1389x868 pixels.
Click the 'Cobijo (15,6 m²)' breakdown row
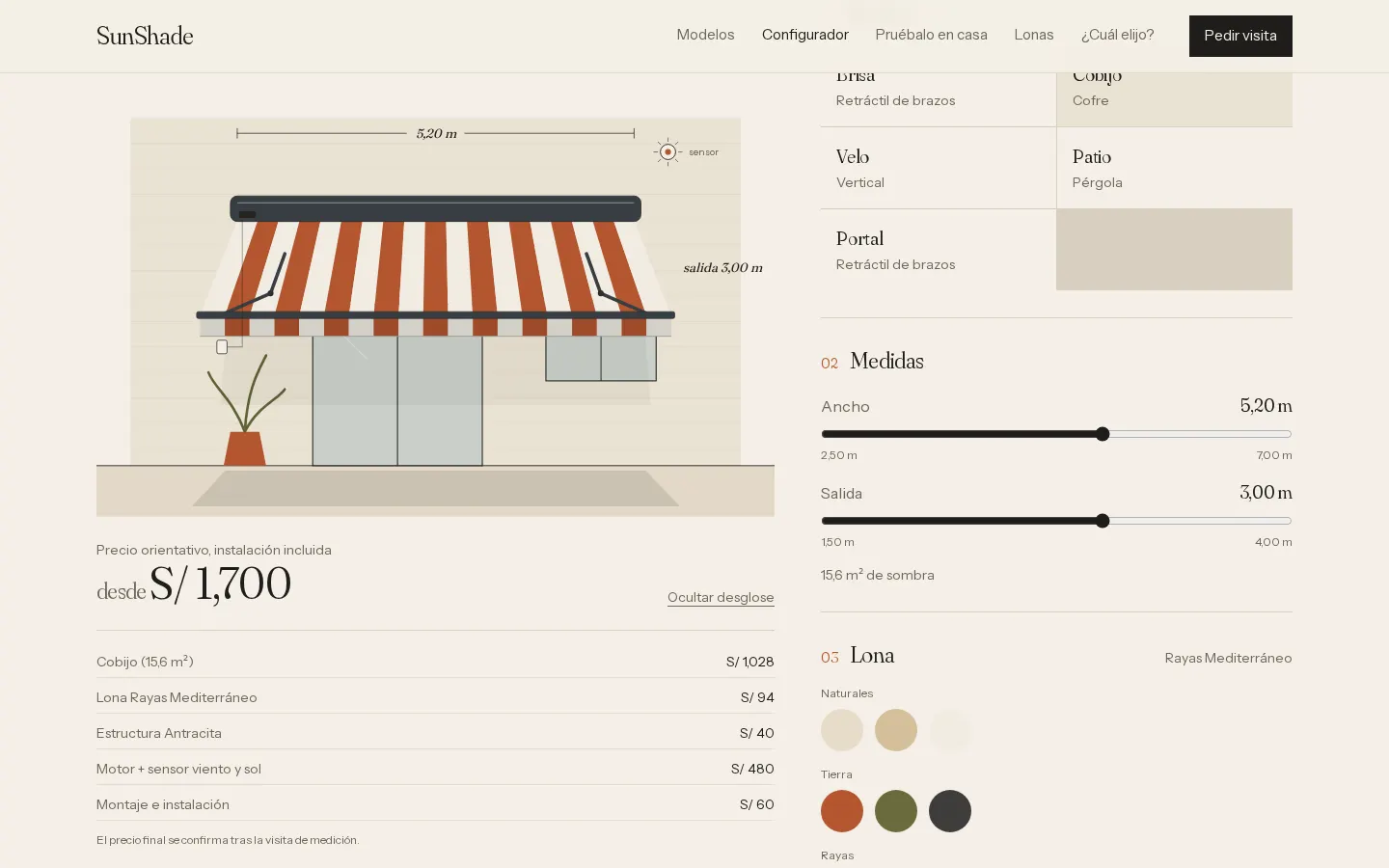[435, 662]
